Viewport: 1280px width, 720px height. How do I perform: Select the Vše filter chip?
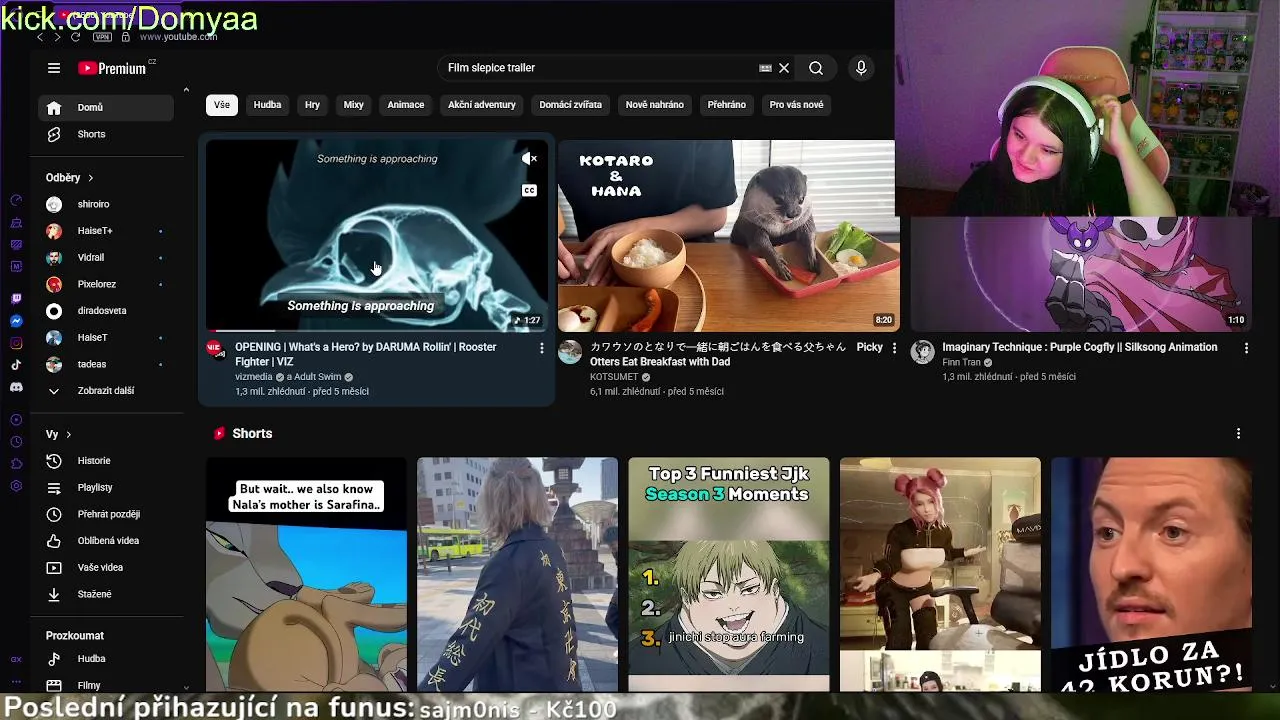click(222, 105)
